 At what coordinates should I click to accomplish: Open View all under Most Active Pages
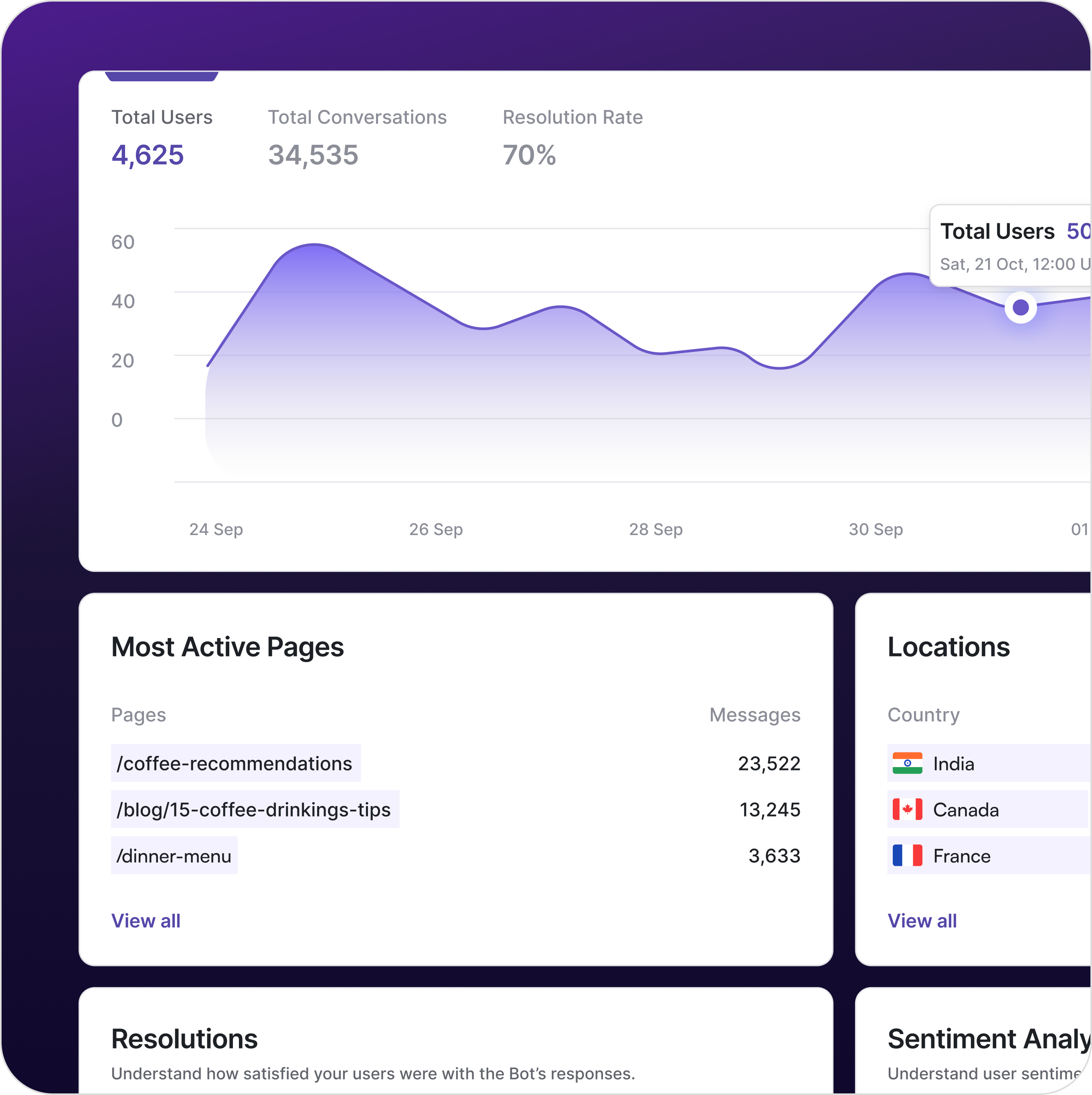146,921
